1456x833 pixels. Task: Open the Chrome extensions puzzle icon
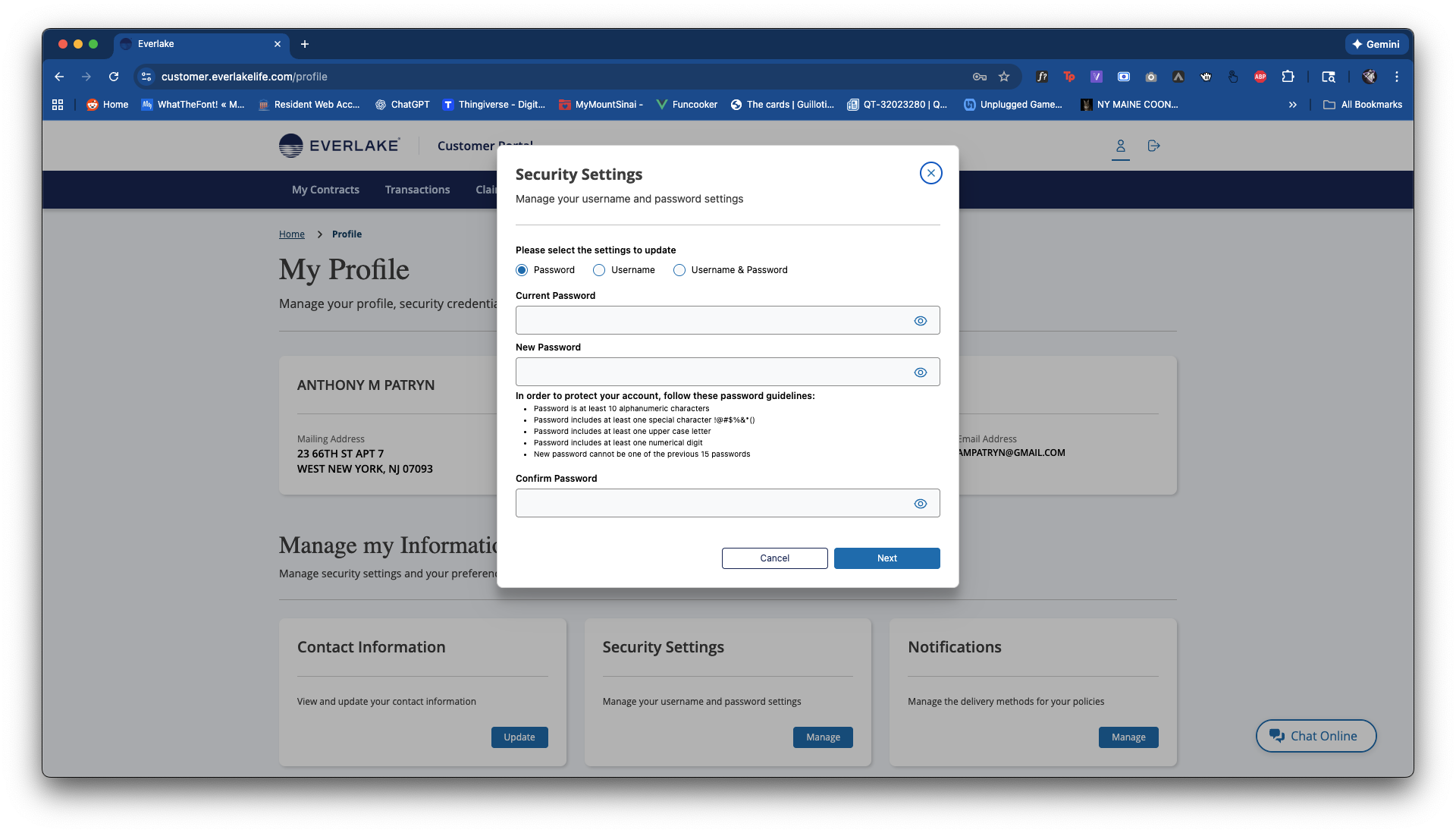(x=1288, y=77)
